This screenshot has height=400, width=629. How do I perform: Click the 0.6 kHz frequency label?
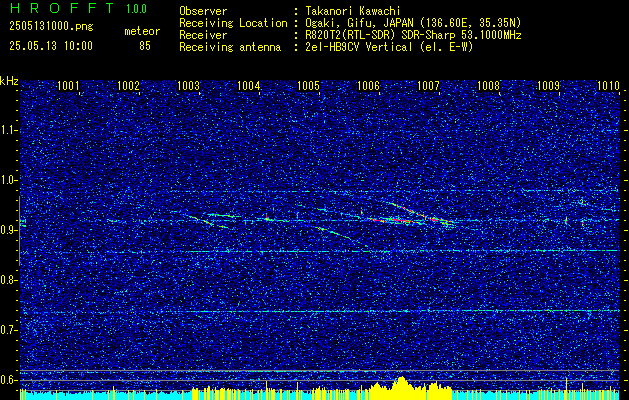9,380
